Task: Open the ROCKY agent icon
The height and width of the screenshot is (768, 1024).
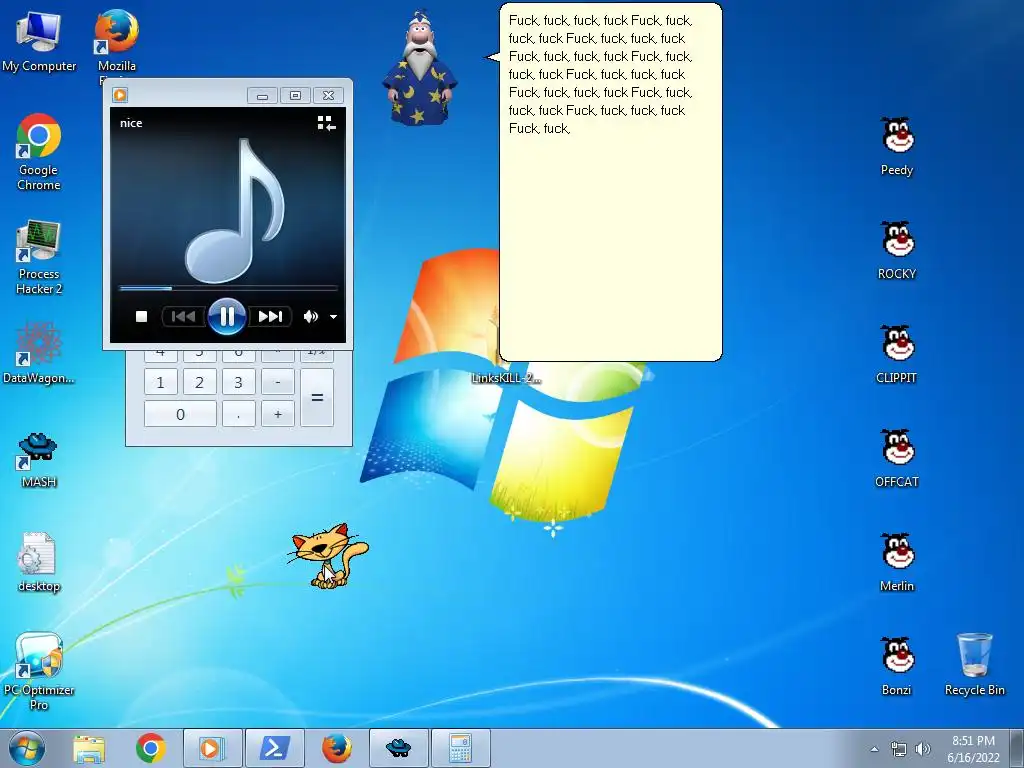Action: (x=897, y=250)
